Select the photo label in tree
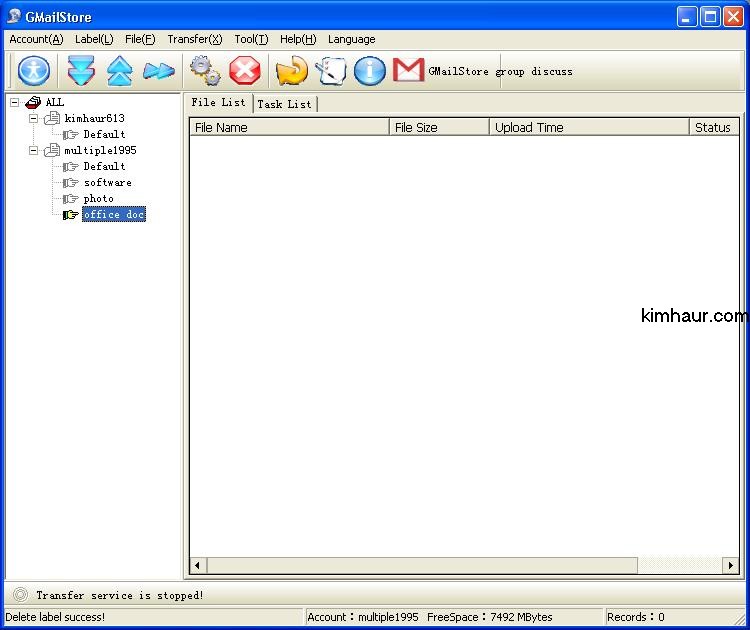750x630 pixels. click(98, 199)
